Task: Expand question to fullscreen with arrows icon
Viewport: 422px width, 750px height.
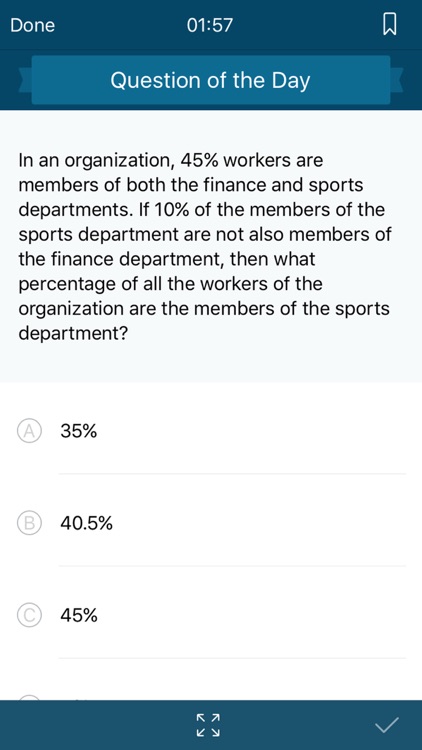Action: click(209, 725)
